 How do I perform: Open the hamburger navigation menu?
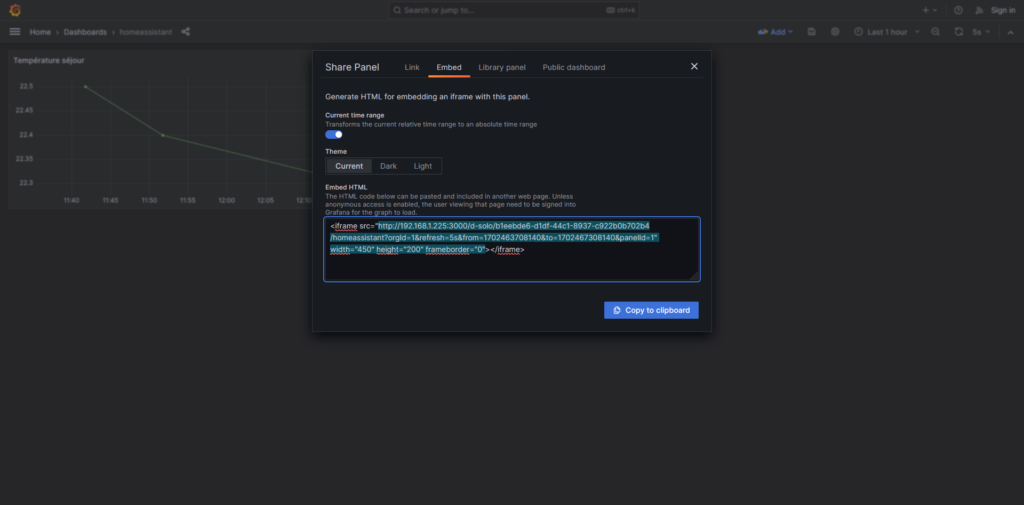point(15,31)
